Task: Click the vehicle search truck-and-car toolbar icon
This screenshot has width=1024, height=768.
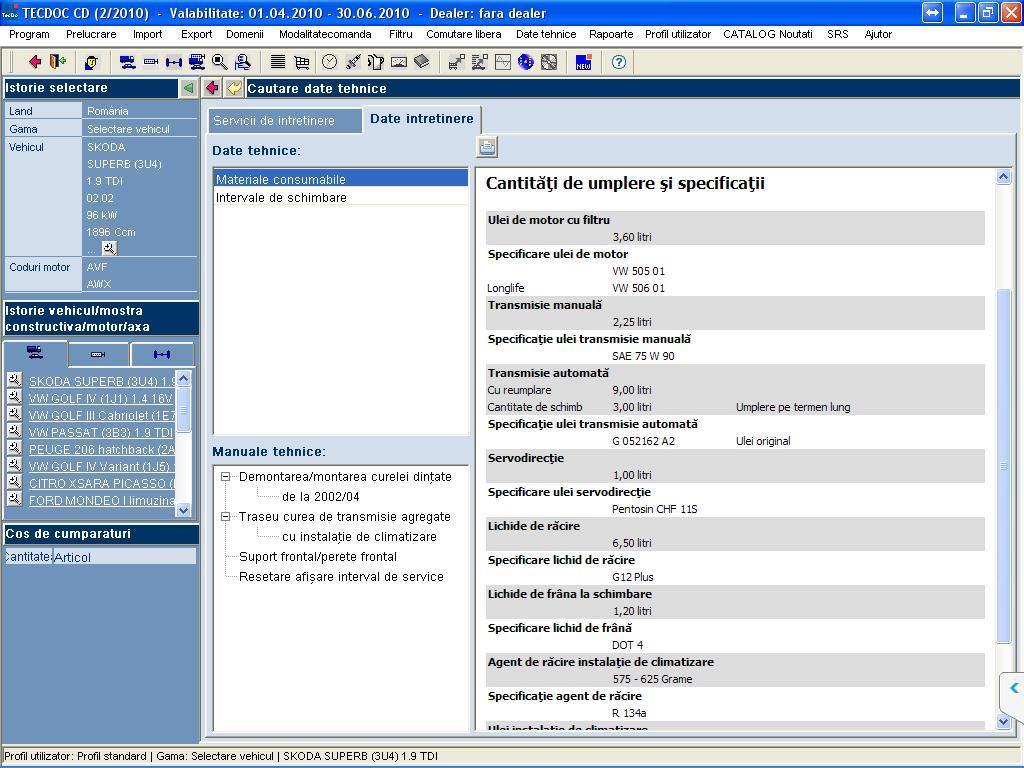Action: click(x=127, y=62)
